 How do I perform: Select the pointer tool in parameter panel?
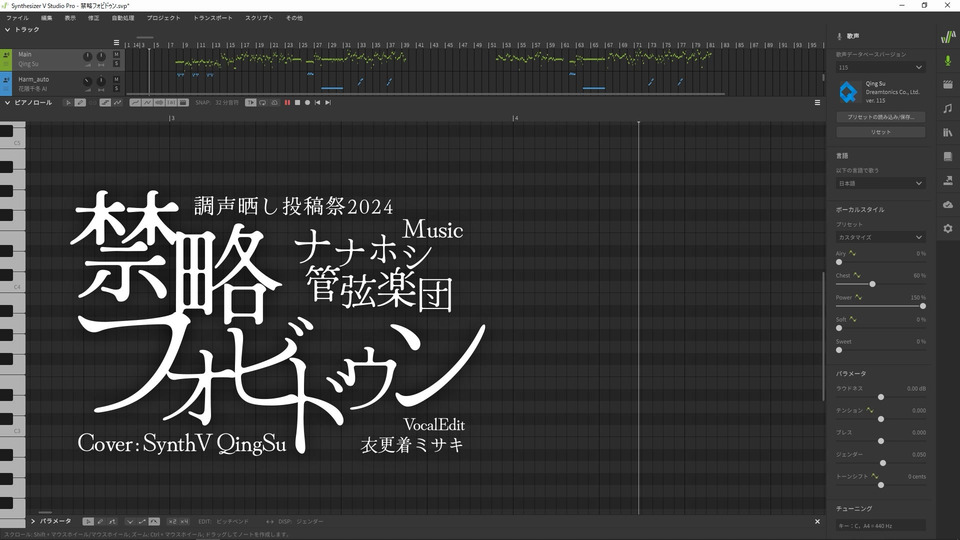coord(88,522)
